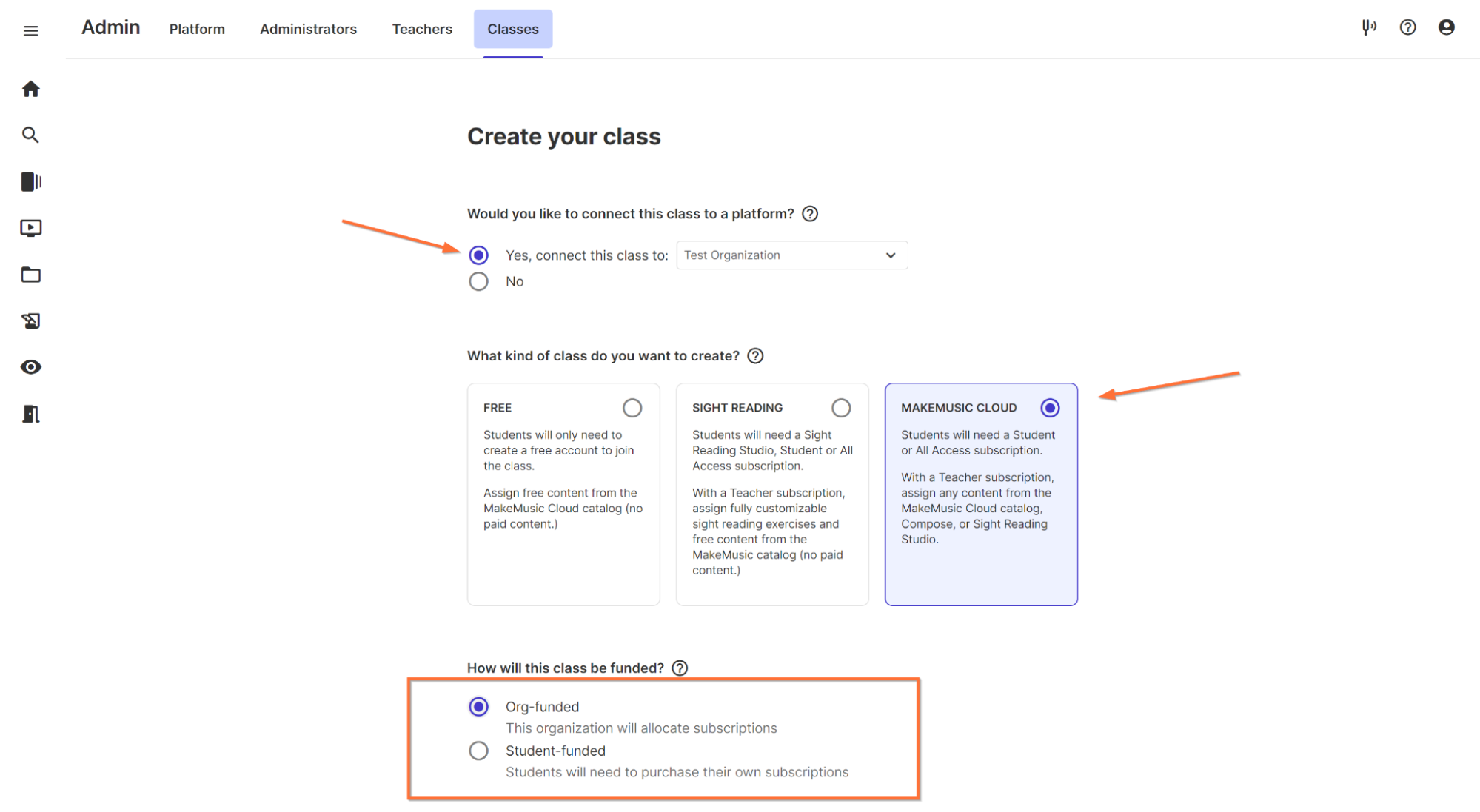Select the FREE class type radio
Viewport: 1480px width, 812px height.
pos(632,408)
